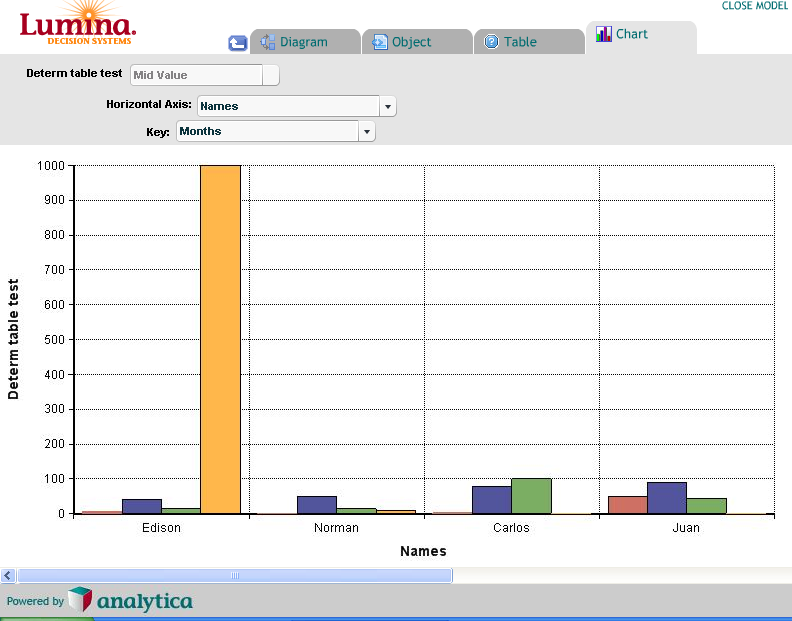Viewport: 792px width, 621px height.
Task: Click the Months field in Key
Action: pos(267,131)
